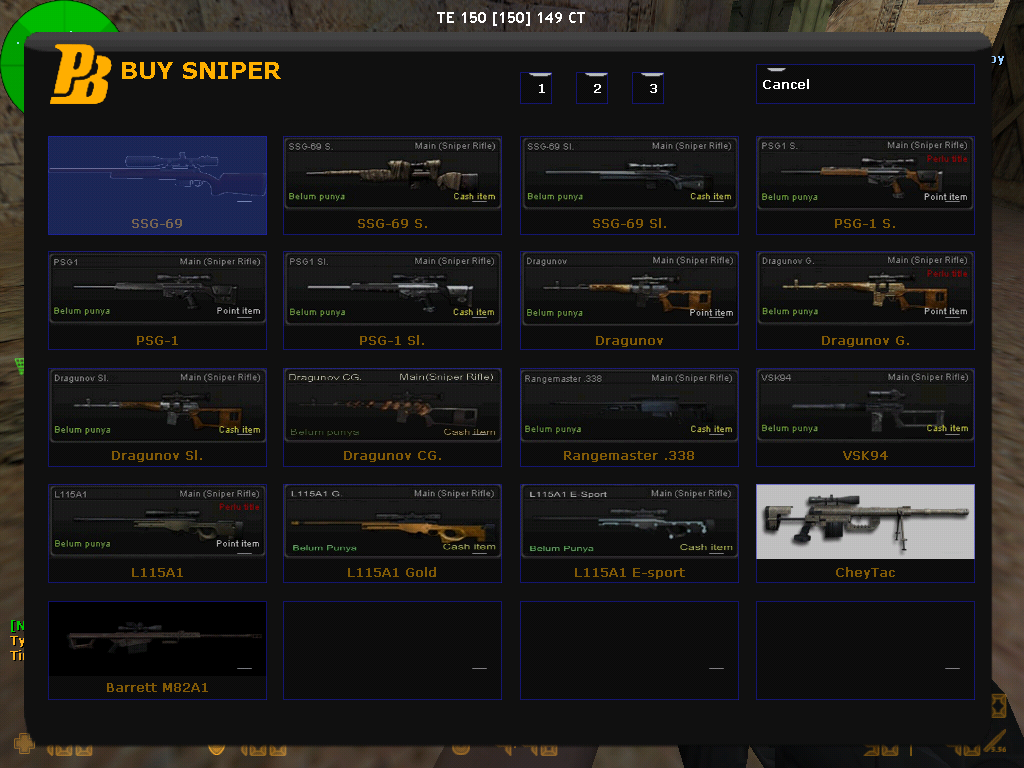This screenshot has width=1024, height=768.
Task: Pick the CheyTac sniper rifle
Action: pos(865,533)
